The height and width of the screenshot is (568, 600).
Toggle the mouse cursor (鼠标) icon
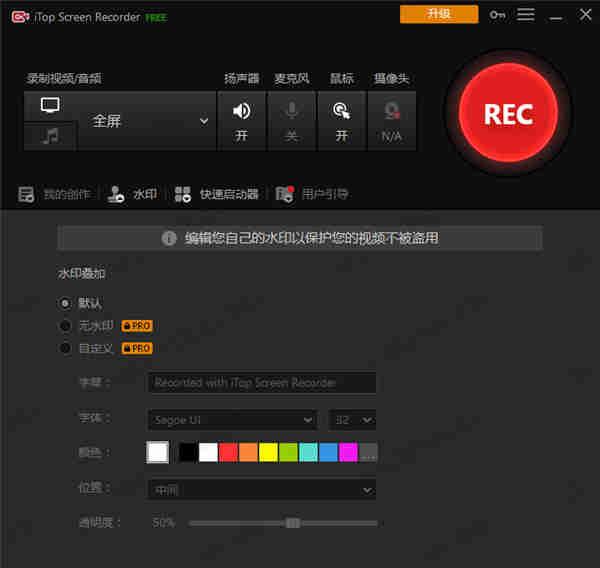(x=341, y=112)
